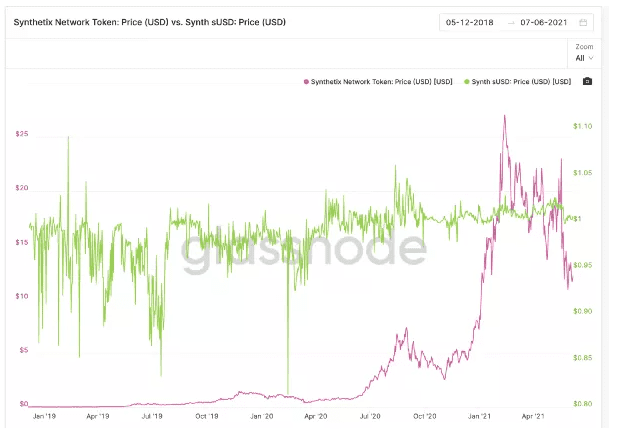Click the camera icon to save chart image
The image size is (618, 441).
coord(587,81)
